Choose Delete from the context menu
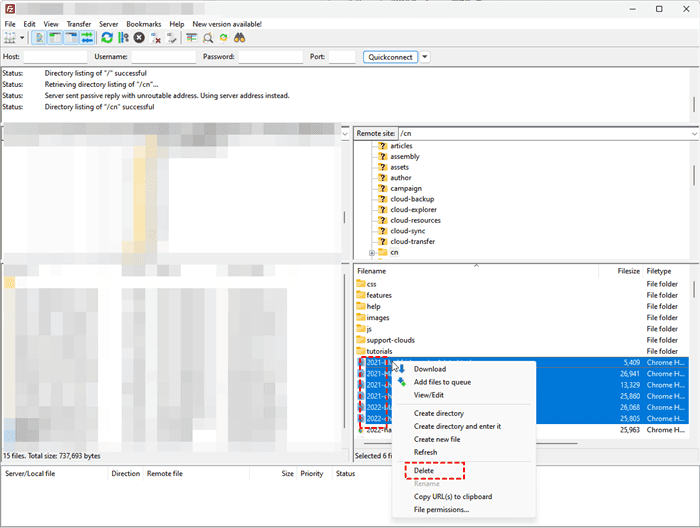 coord(424,470)
